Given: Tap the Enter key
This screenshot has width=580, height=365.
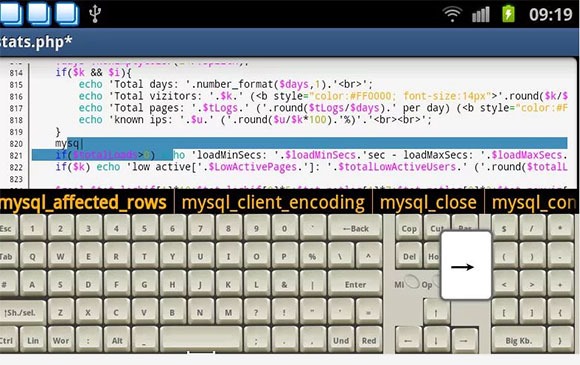Looking at the screenshot, I should coord(355,284).
